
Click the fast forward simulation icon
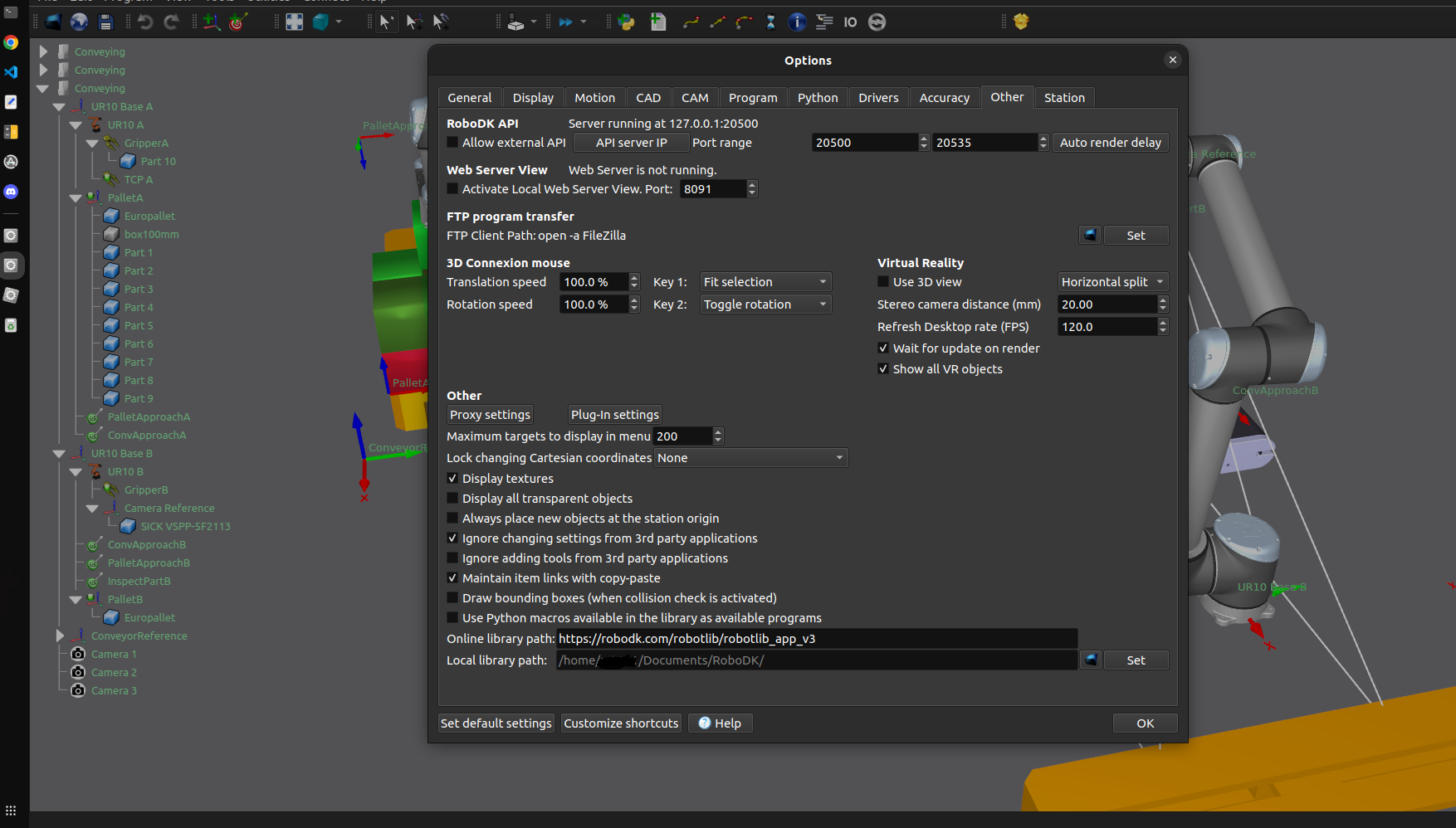point(566,22)
